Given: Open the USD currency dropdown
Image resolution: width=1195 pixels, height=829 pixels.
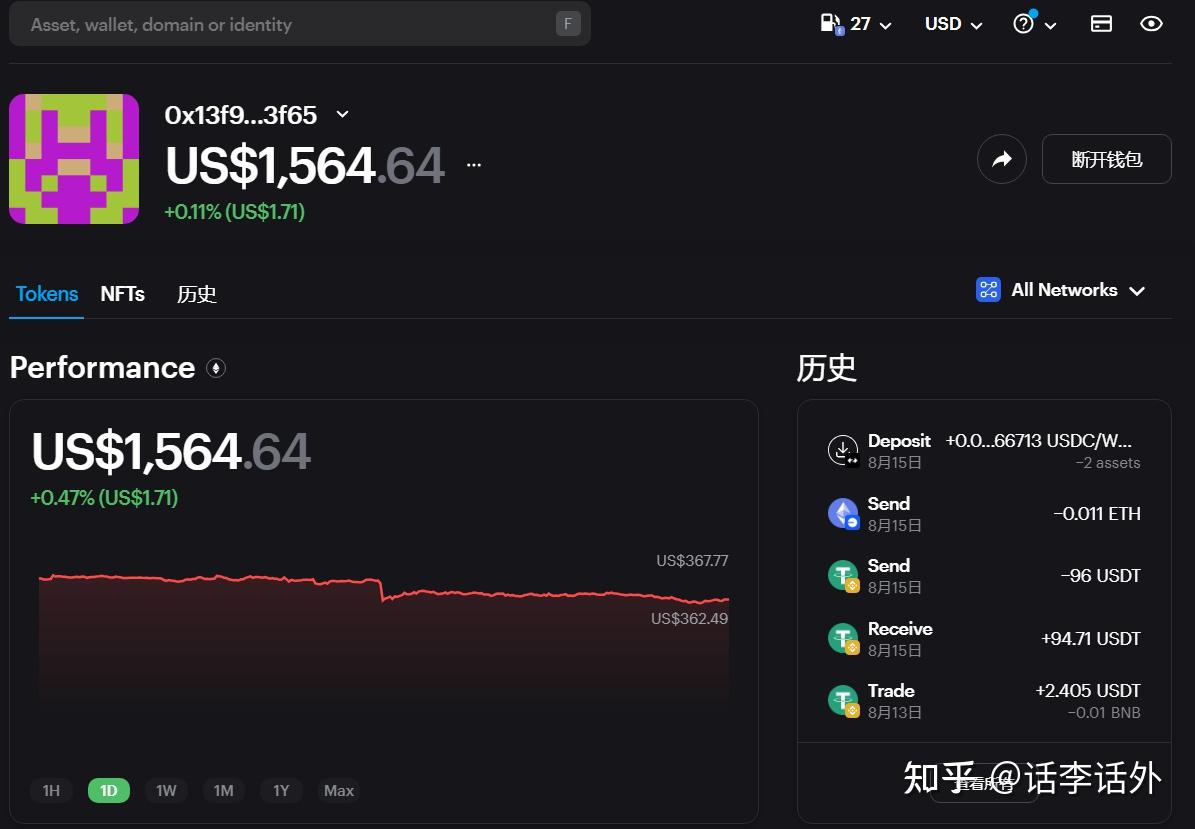Looking at the screenshot, I should [x=953, y=24].
